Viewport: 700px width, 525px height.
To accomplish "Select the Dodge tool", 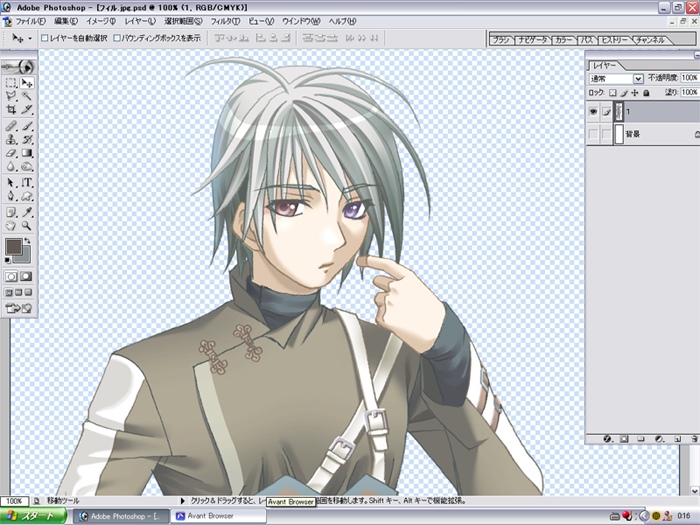I will (27, 167).
